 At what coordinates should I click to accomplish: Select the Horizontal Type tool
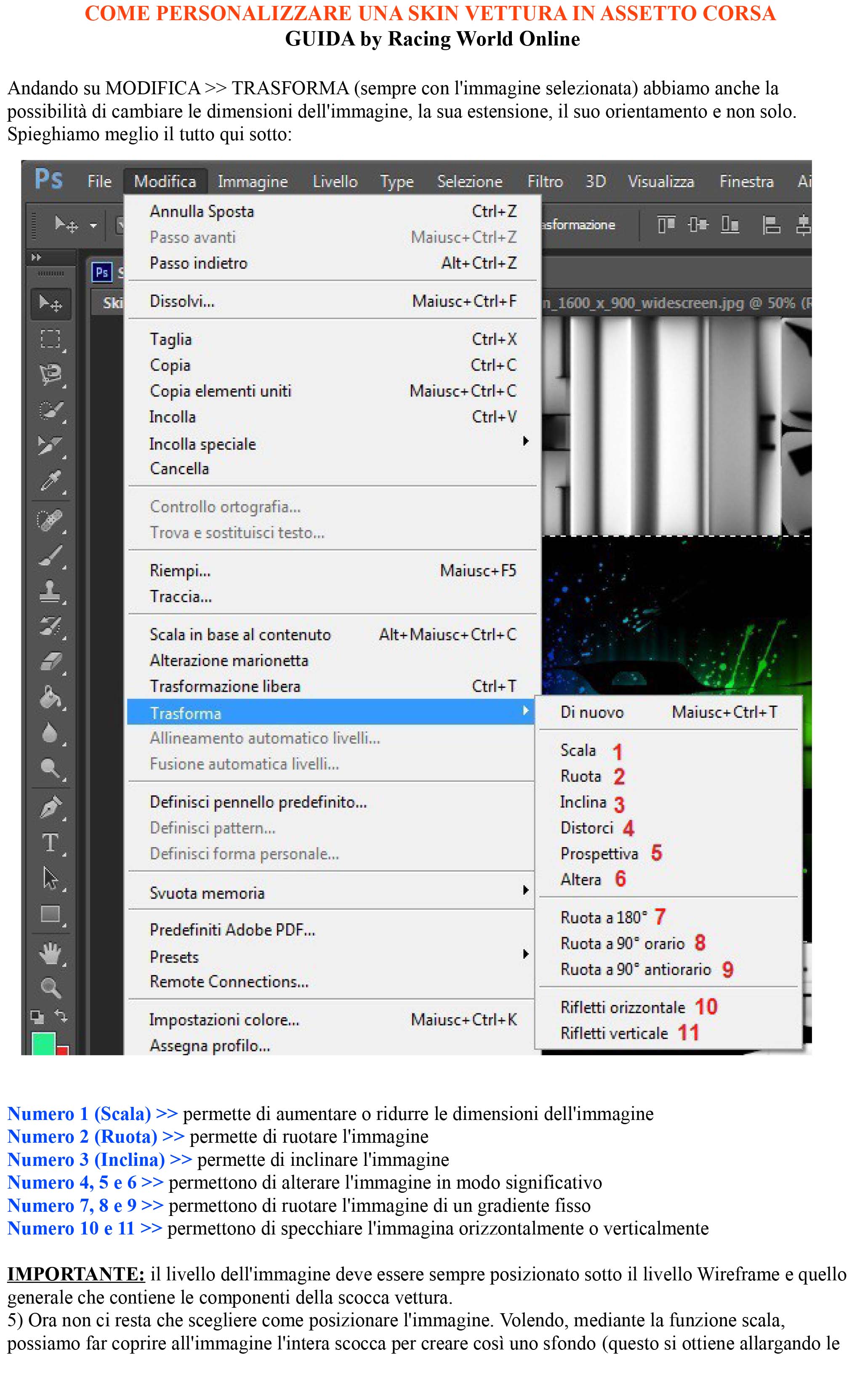50,842
